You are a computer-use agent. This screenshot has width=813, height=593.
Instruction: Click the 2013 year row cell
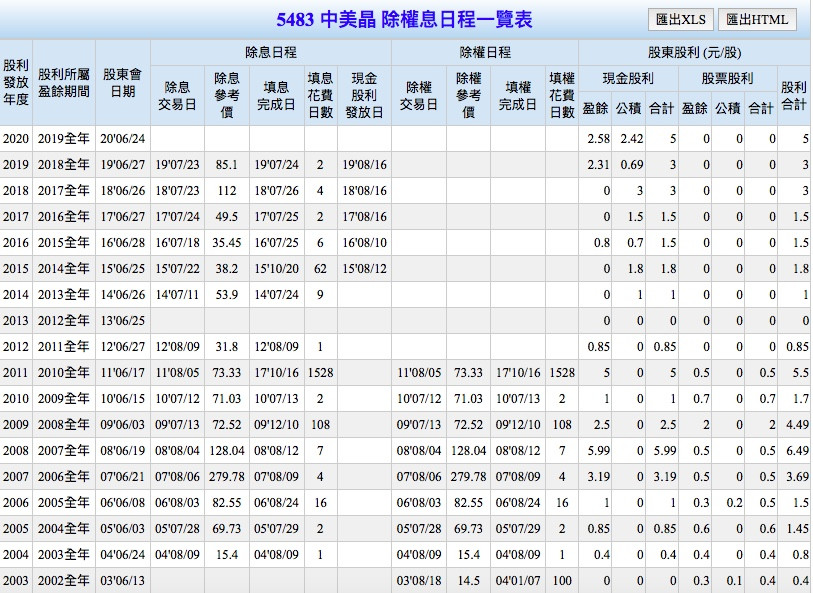tap(16, 320)
